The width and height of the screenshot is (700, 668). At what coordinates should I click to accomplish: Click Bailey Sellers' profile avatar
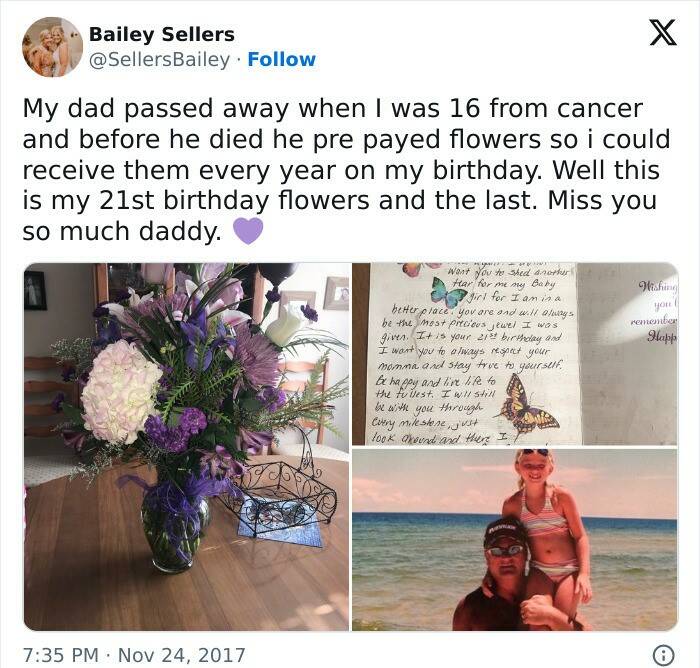point(52,47)
